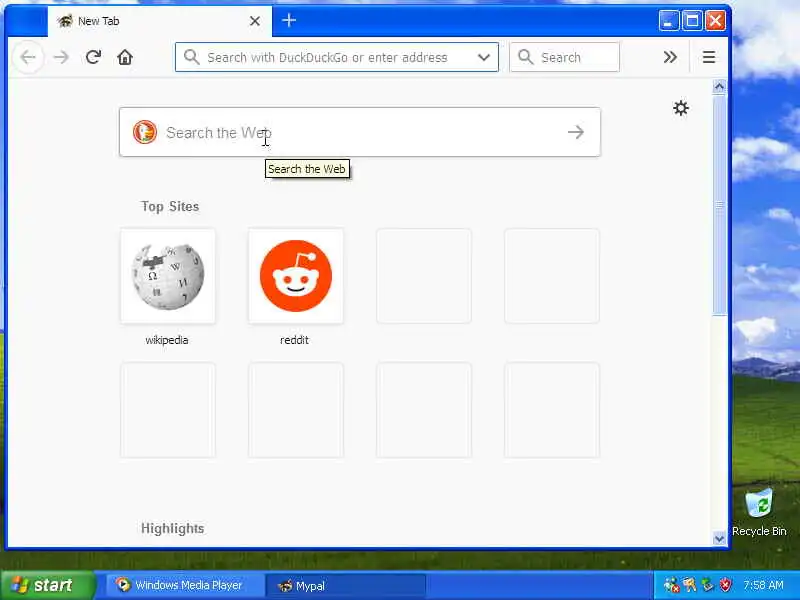Maximize the Mypal browser window

(x=692, y=21)
